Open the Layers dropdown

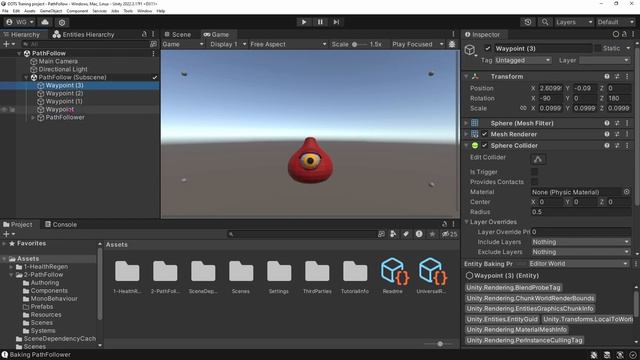574,22
